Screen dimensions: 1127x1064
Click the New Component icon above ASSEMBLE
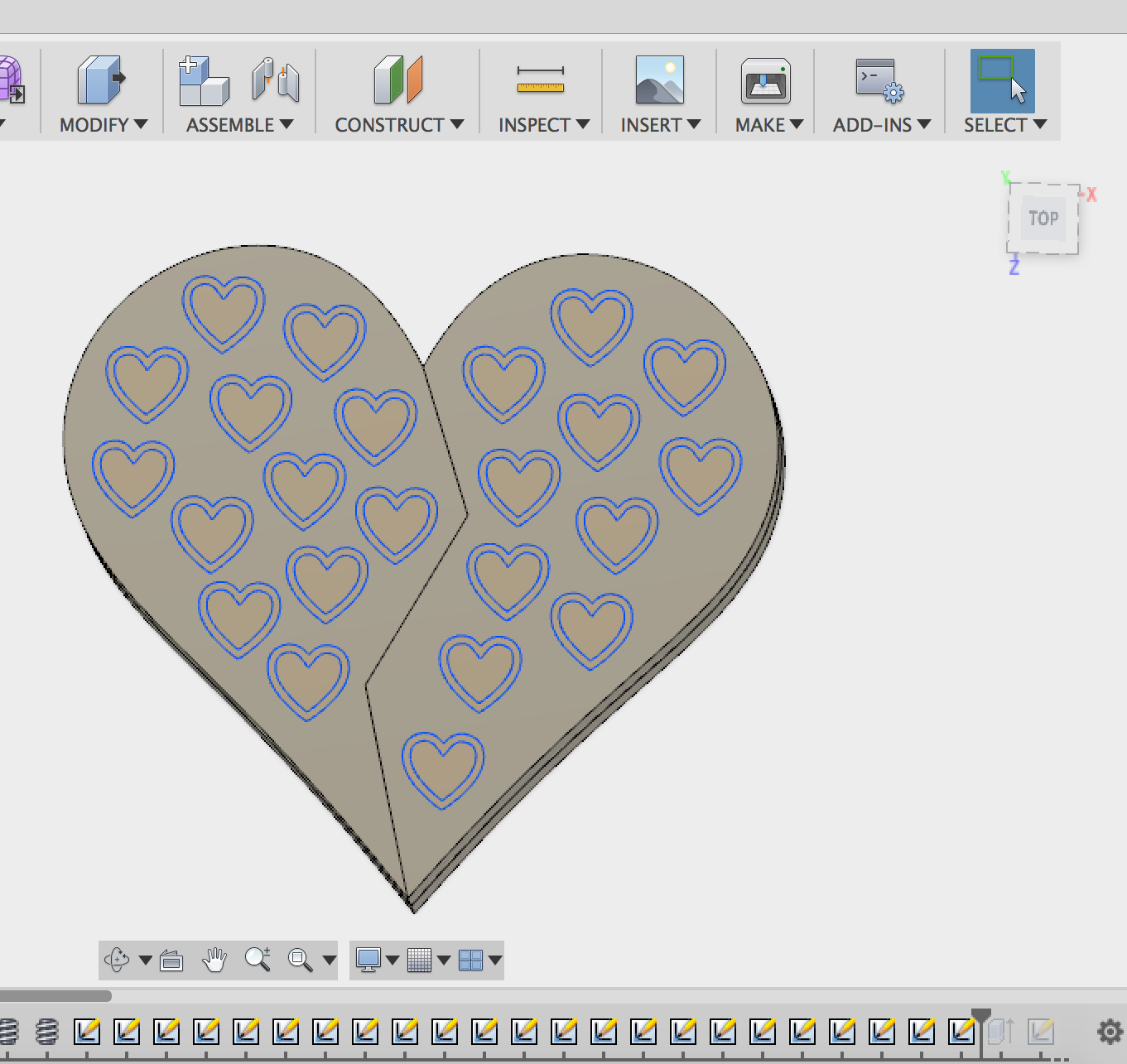pyautogui.click(x=204, y=80)
